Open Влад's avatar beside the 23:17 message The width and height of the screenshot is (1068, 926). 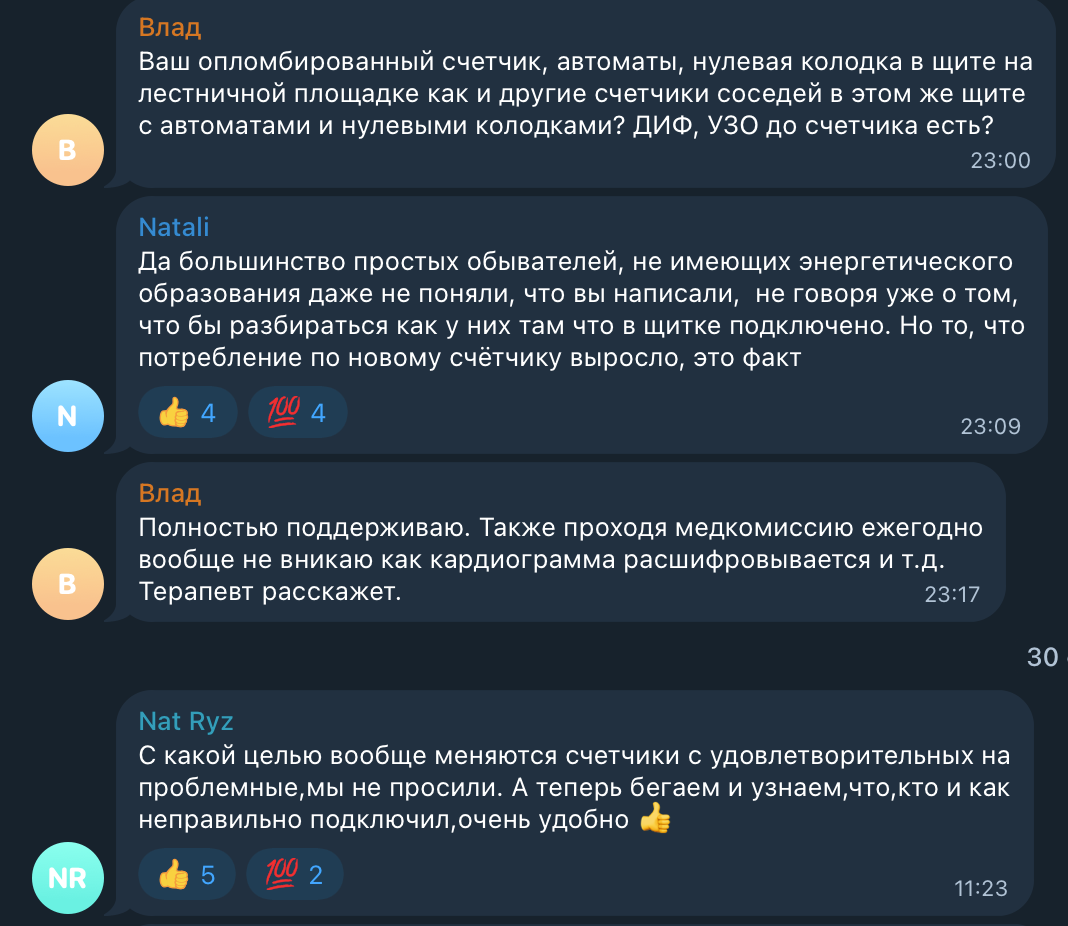pyautogui.click(x=68, y=584)
